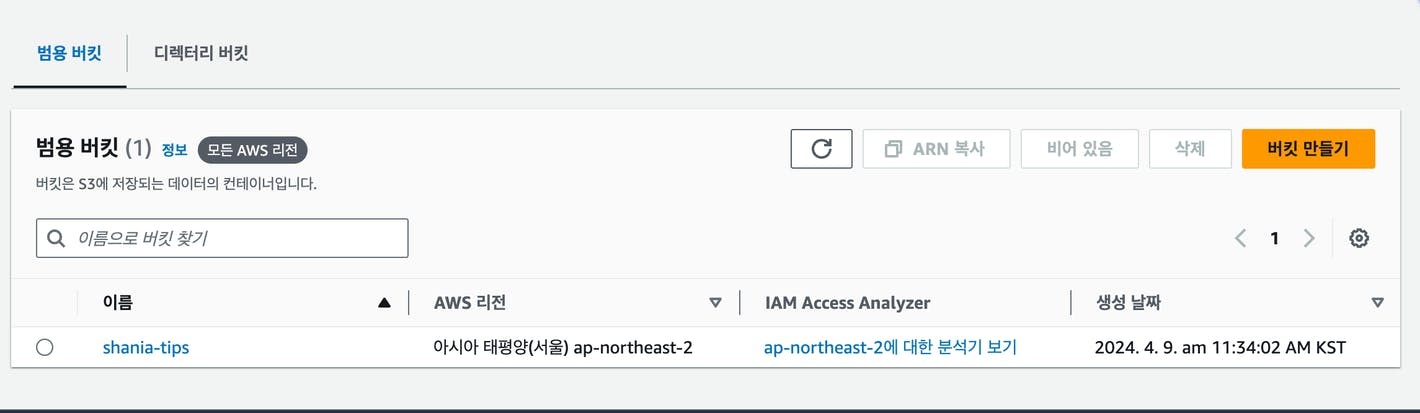Switch to 범용 버킷 tab
Viewport: 1420px width, 413px height.
point(69,53)
